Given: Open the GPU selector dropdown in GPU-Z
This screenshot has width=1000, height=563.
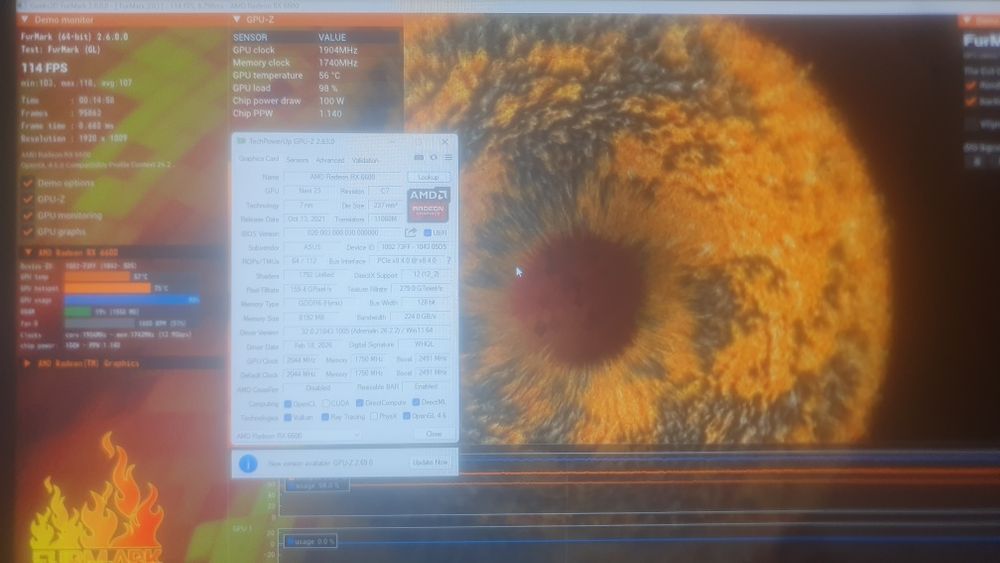Looking at the screenshot, I should click(x=298, y=436).
